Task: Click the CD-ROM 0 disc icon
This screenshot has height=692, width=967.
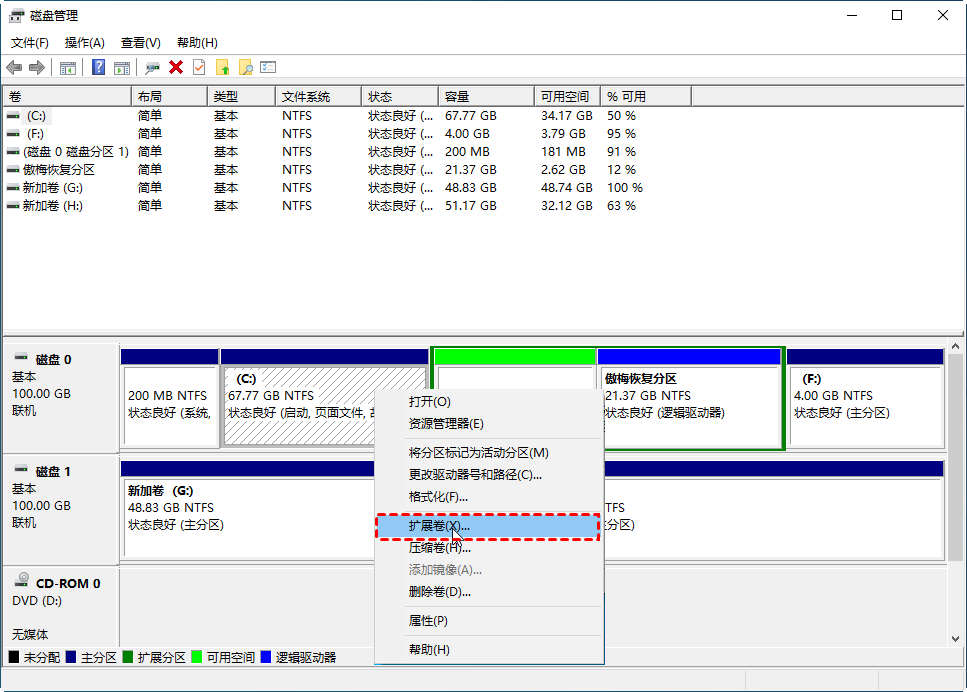Action: point(22,580)
